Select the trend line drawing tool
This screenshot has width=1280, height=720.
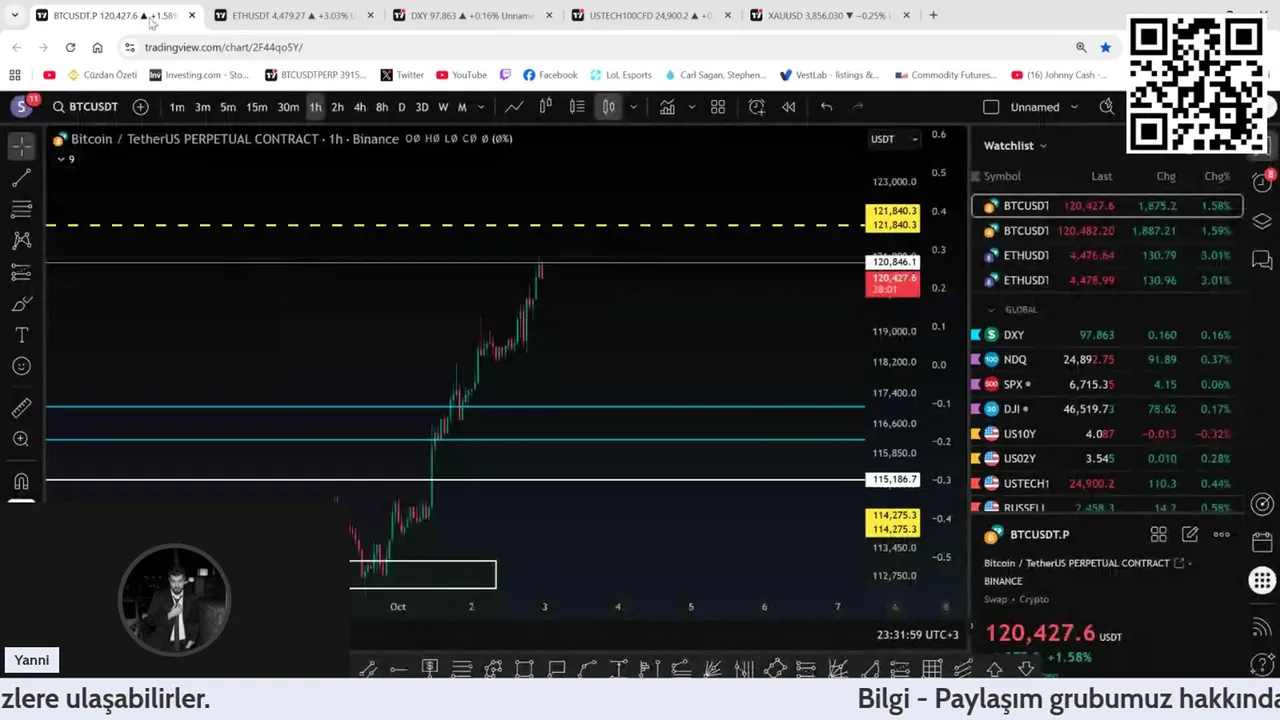click(x=21, y=178)
